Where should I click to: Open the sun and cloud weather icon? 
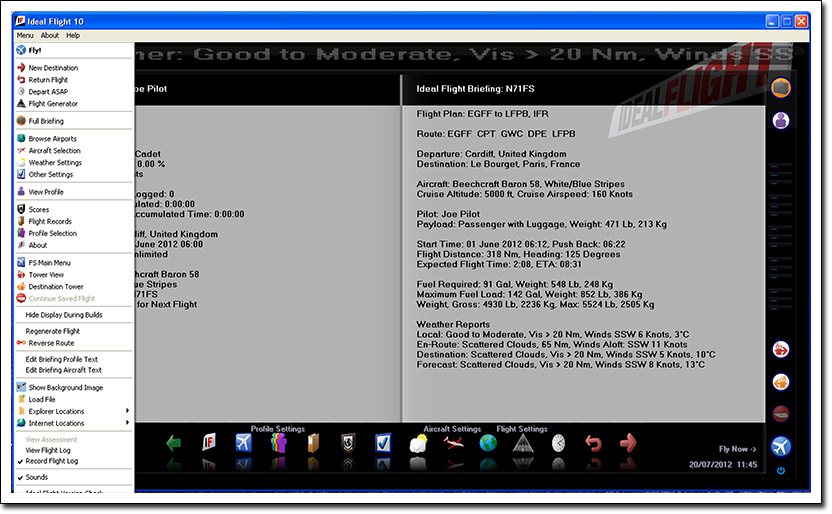(418, 443)
